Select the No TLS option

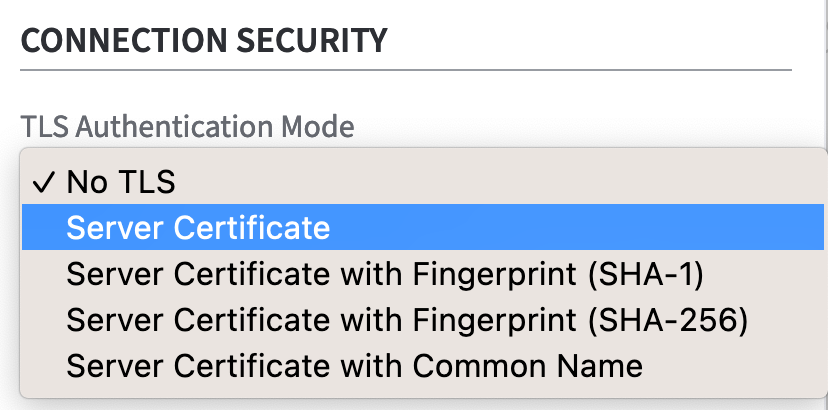[x=120, y=182]
